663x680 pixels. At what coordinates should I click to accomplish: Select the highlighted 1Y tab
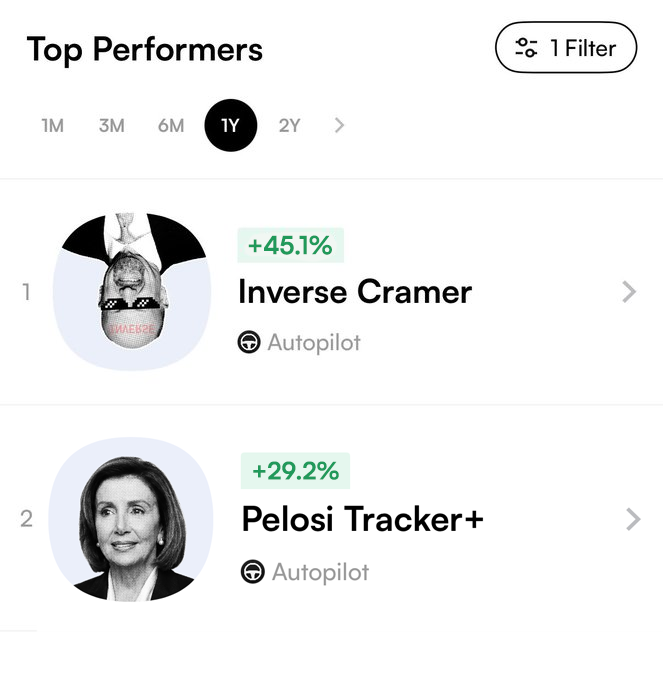(x=231, y=126)
